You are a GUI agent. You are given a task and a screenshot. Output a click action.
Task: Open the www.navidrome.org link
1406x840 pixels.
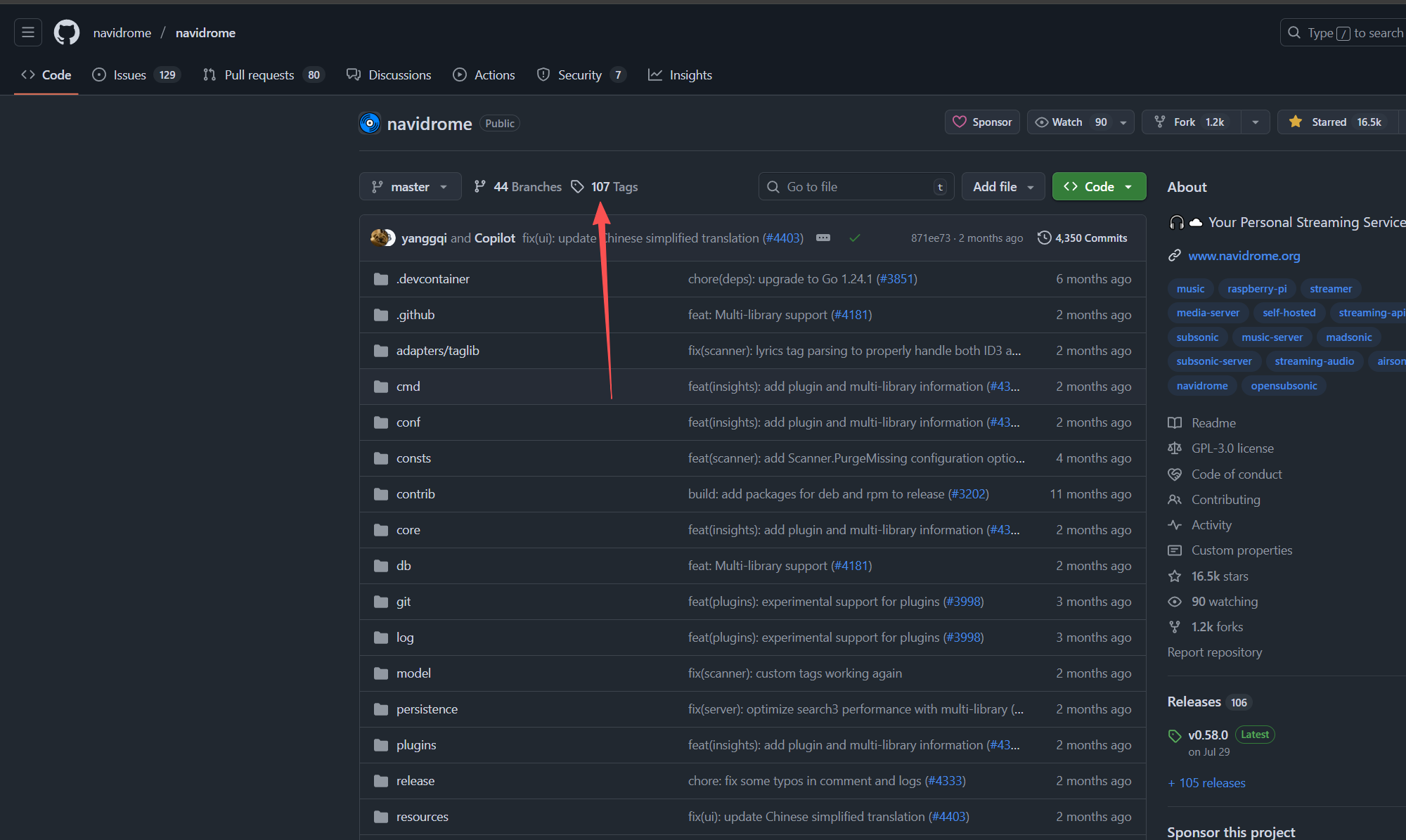pyautogui.click(x=1244, y=256)
